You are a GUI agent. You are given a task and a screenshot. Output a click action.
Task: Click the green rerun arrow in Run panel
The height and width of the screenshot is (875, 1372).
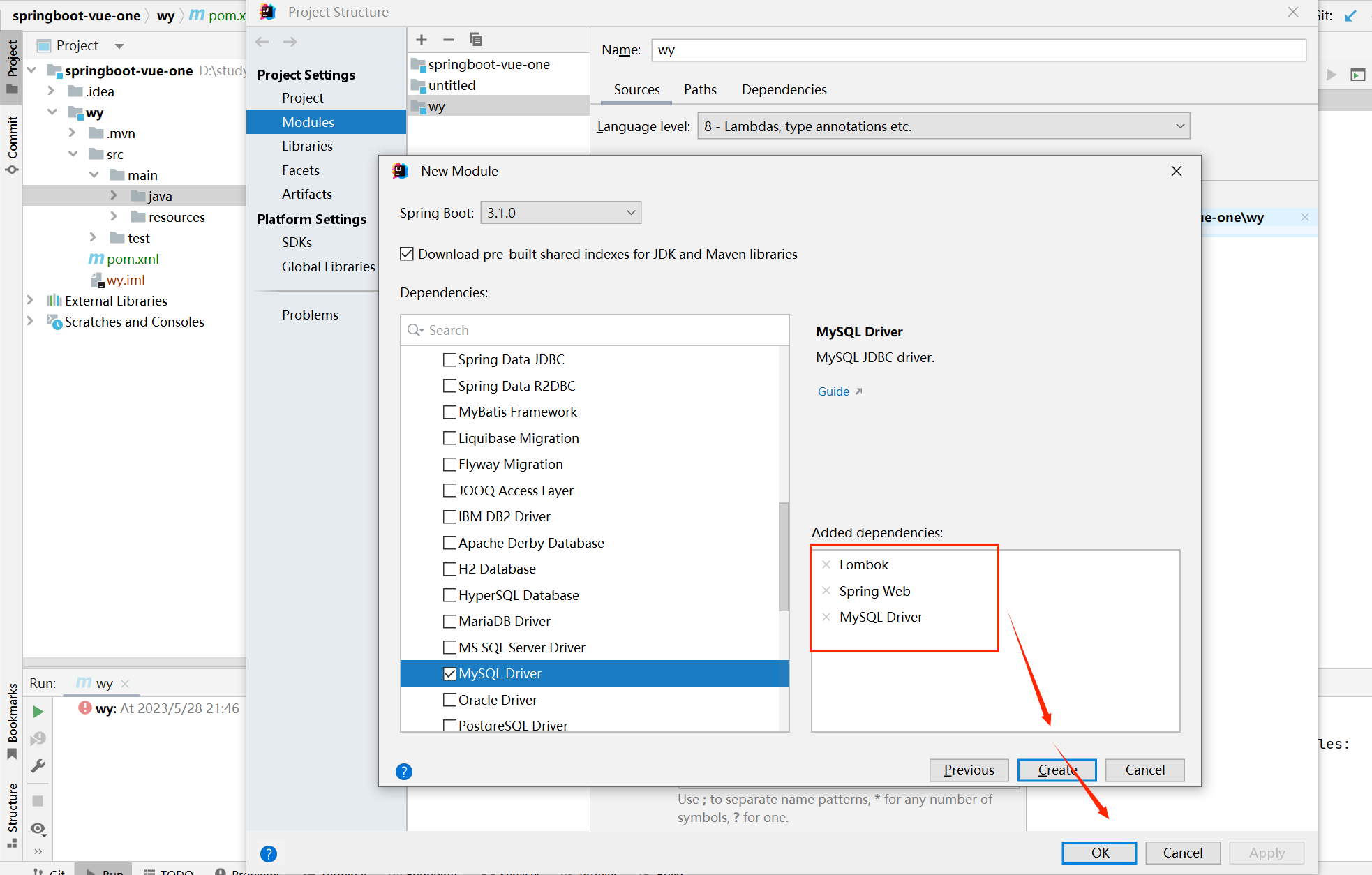(x=38, y=712)
